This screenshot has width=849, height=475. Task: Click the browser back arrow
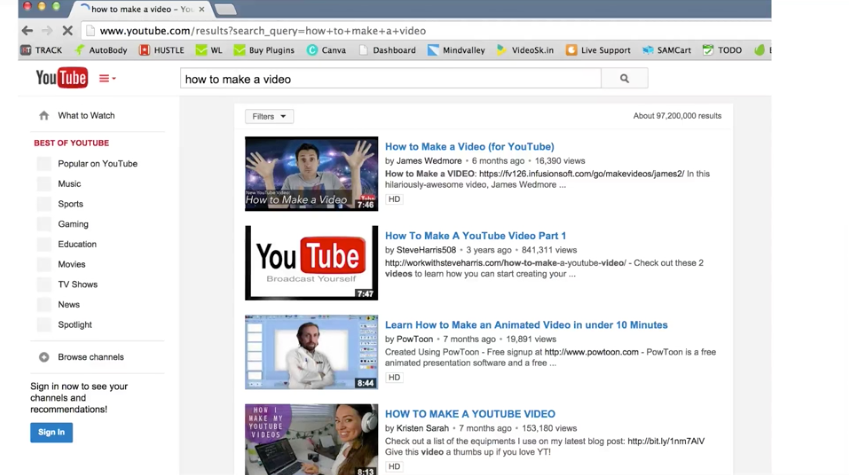(27, 30)
